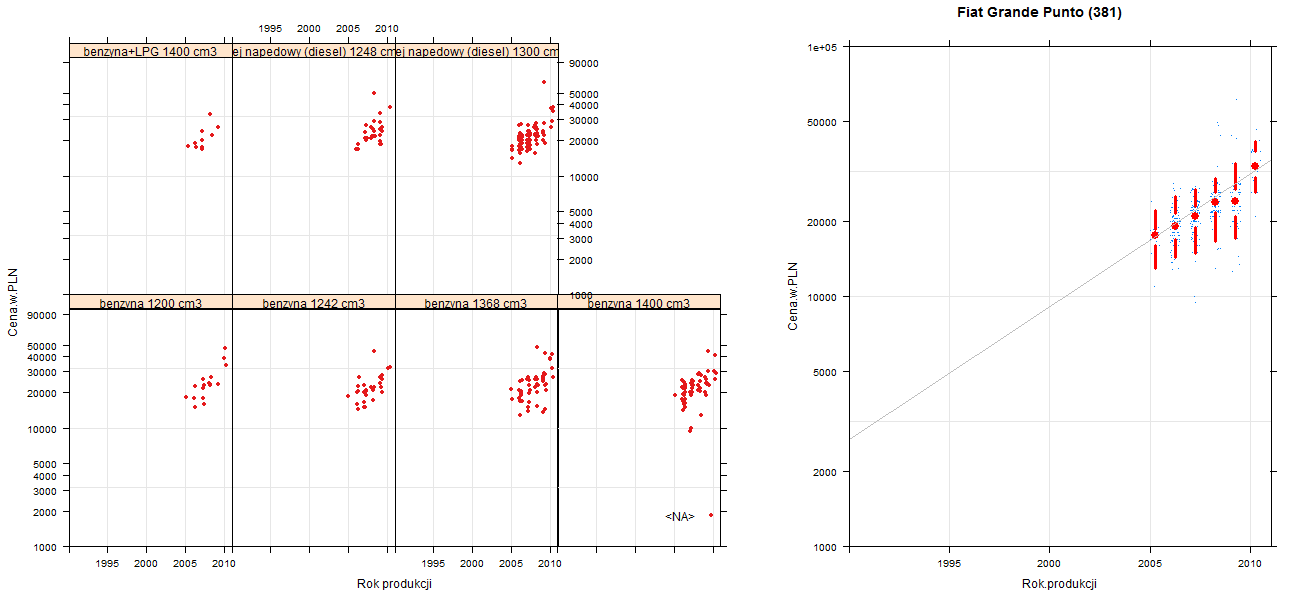The width and height of the screenshot is (1300, 600).
Task: Click the 50000 tick label on the right chart's y-axis
Action: click(824, 122)
